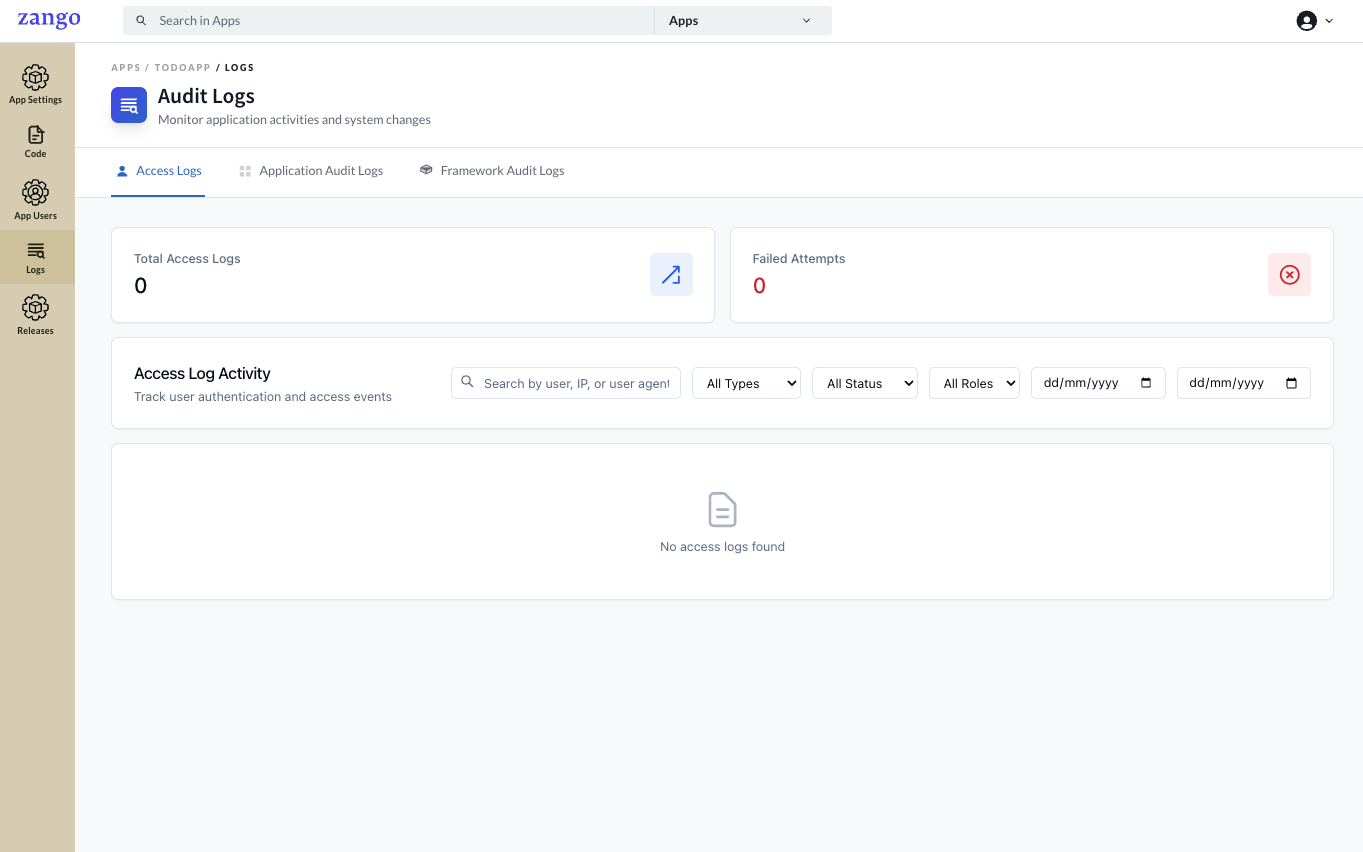The width and height of the screenshot is (1363, 852).
Task: Open calendar picker on first date field
Action: click(x=1146, y=383)
